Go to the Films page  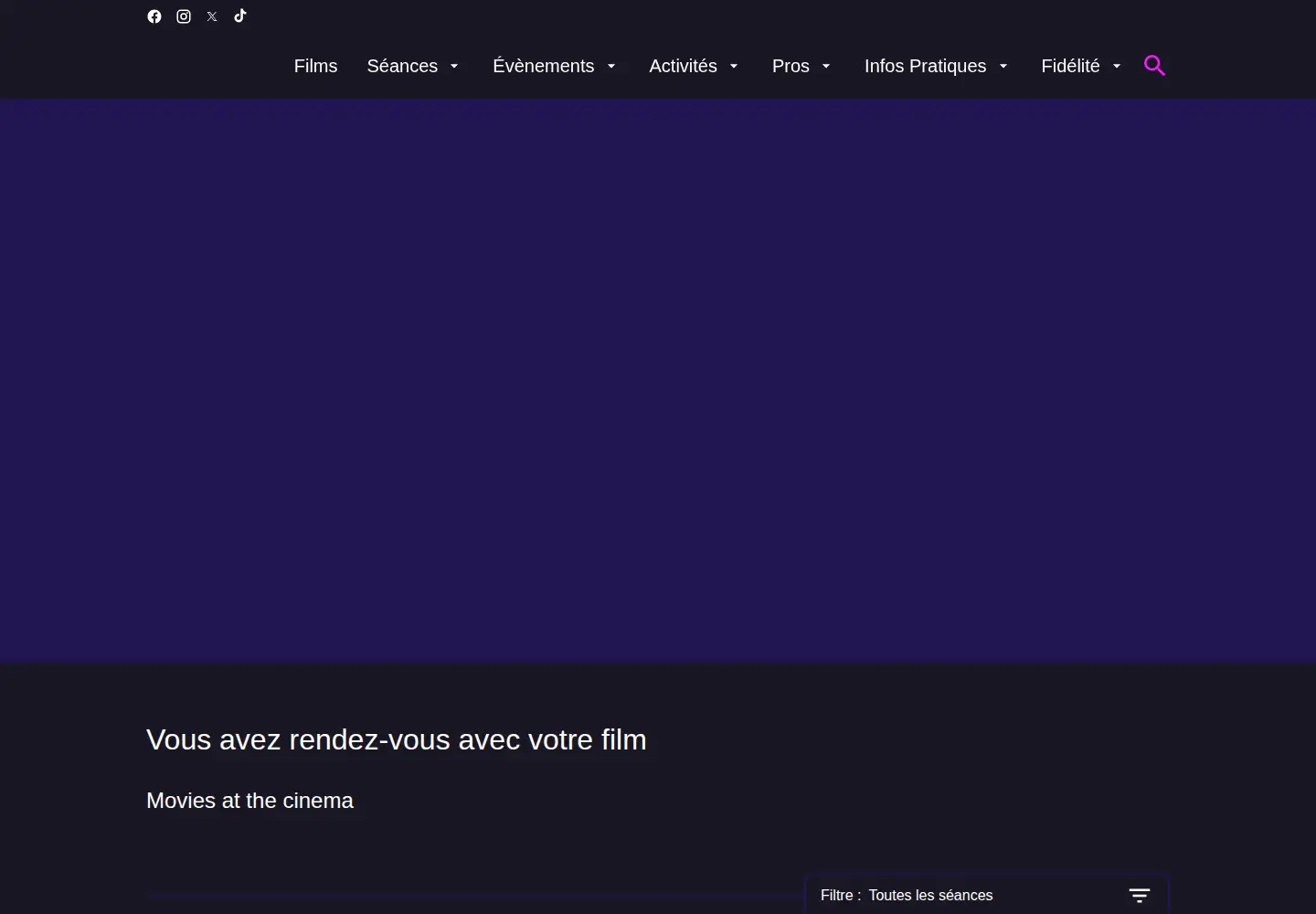tap(315, 66)
